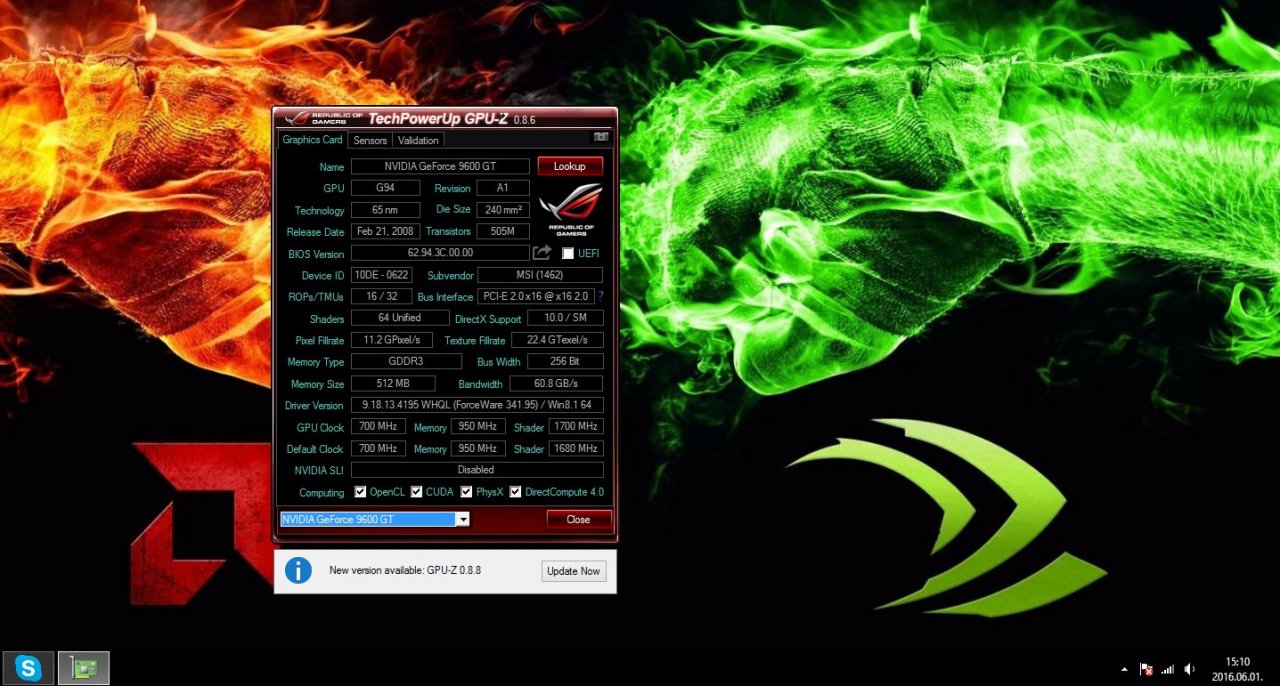Switch to the Validation tab
This screenshot has height=686, width=1280.
coord(418,140)
